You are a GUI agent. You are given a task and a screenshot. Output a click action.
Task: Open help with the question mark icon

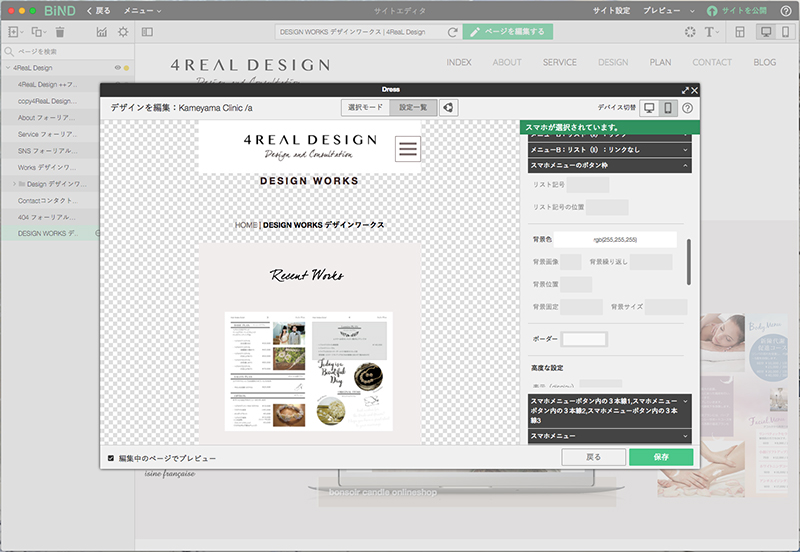click(688, 108)
